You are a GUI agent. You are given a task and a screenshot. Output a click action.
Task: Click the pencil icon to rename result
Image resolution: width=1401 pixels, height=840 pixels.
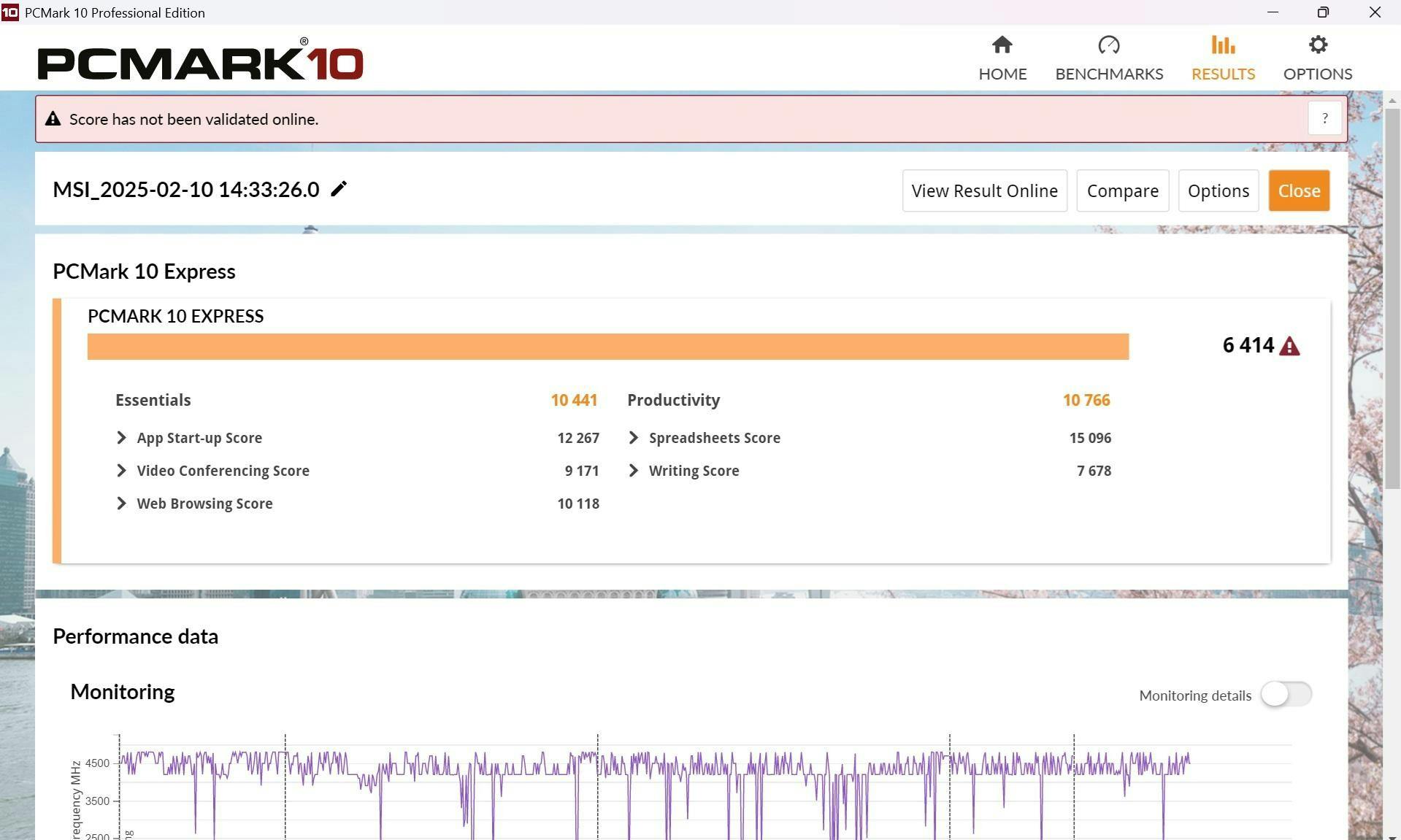click(x=339, y=189)
